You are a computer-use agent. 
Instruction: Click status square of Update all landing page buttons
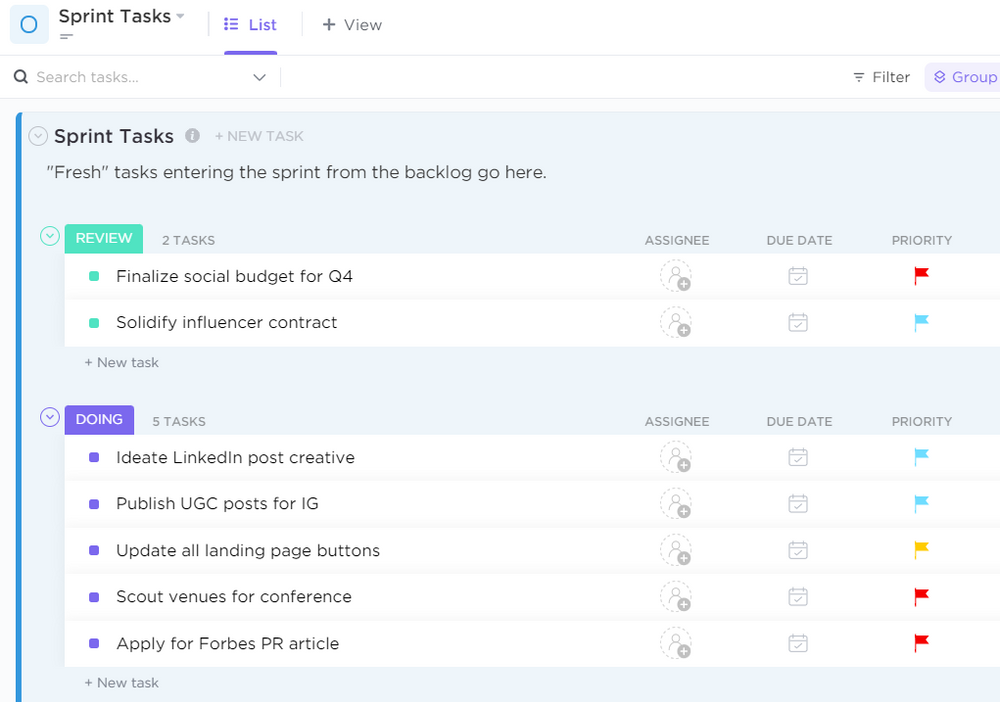(x=94, y=550)
